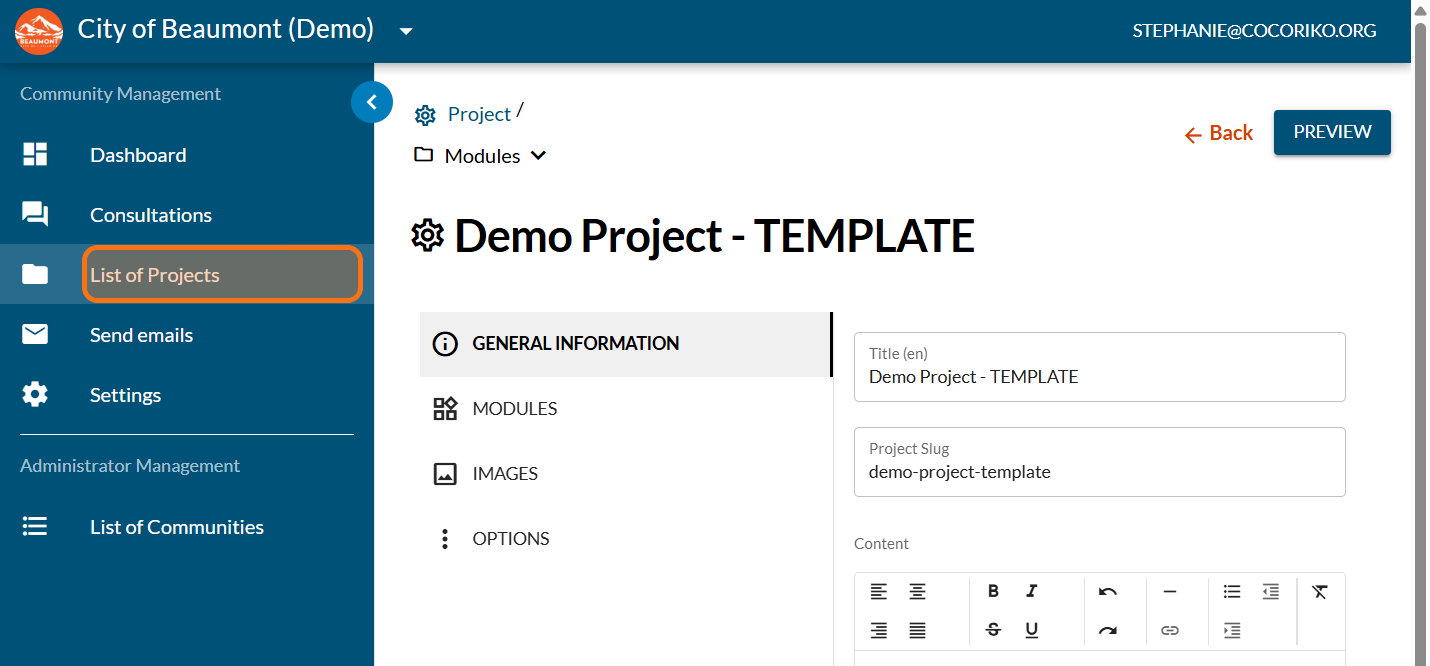Open Consultations in the sidebar

coord(150,215)
